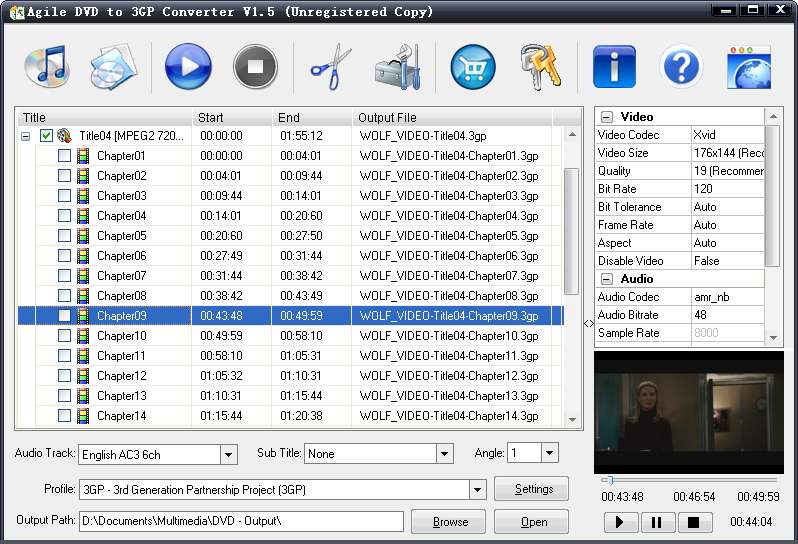Browse for output path
Screen dimensions: 798x544
tap(448, 522)
